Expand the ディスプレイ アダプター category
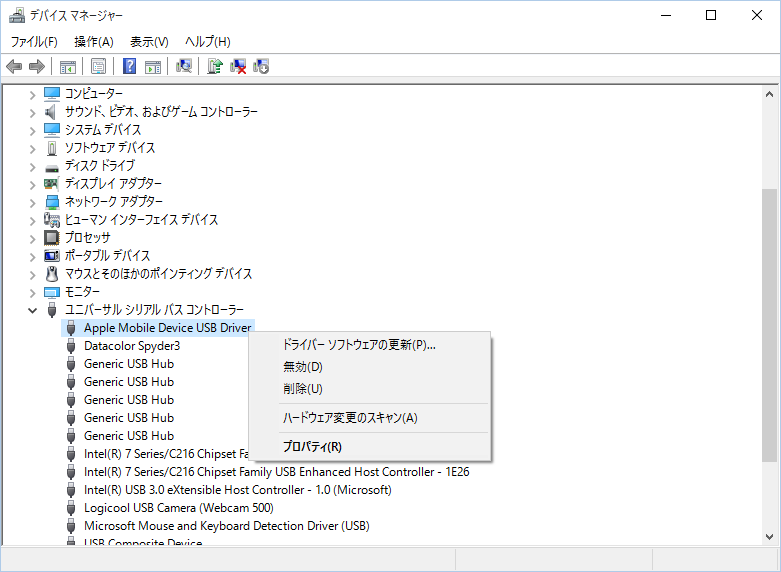This screenshot has height=572, width=781. coord(33,184)
